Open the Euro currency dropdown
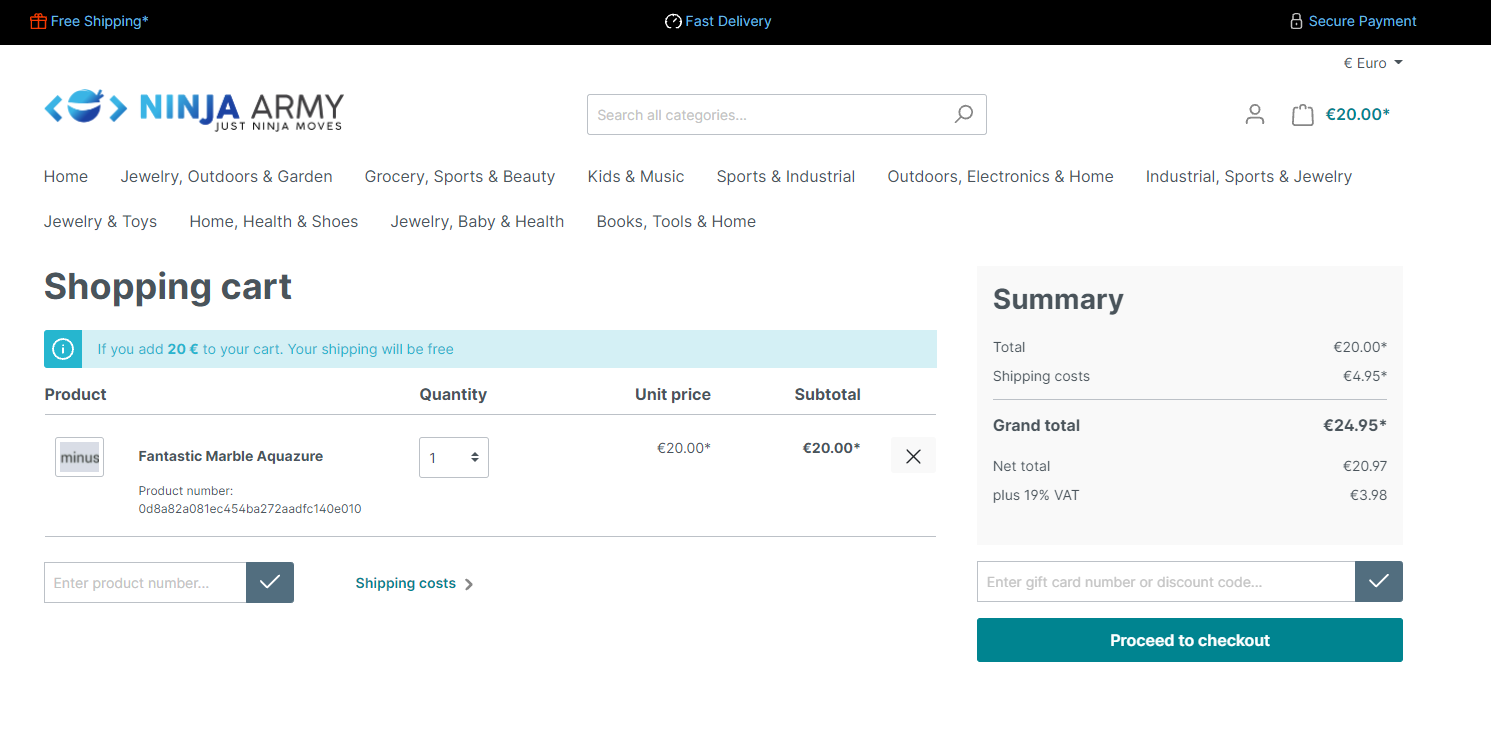Image resolution: width=1491 pixels, height=737 pixels. [x=1373, y=63]
